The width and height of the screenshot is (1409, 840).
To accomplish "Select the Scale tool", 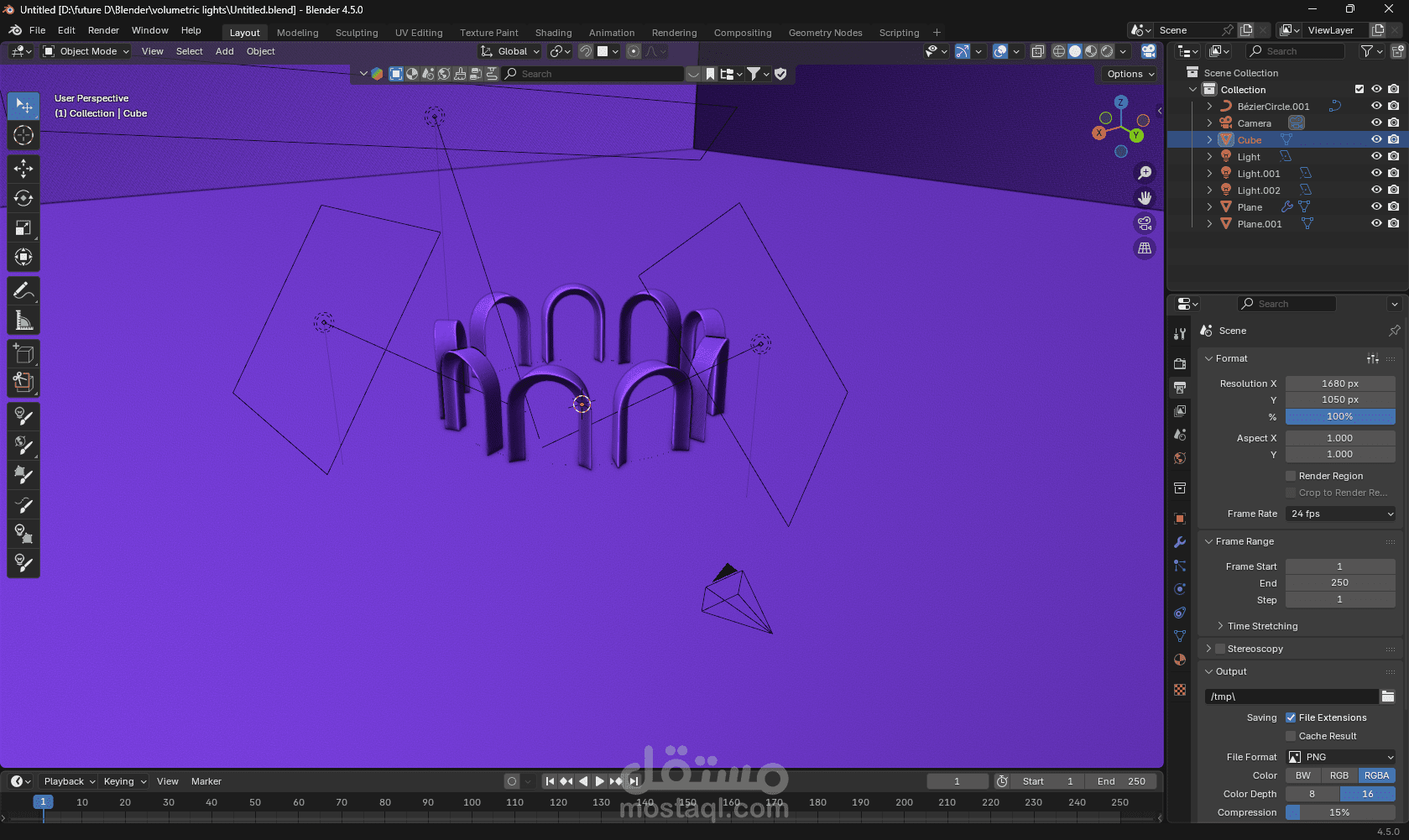I will 23,228.
